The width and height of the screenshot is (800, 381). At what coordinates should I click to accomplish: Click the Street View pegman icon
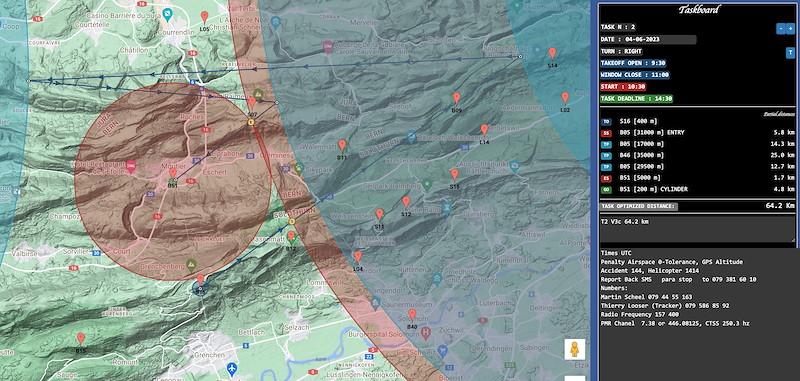[574, 349]
